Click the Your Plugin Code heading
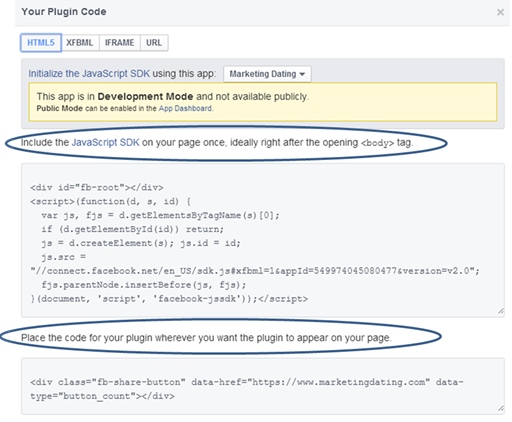The width and height of the screenshot is (512, 422). coord(64,12)
